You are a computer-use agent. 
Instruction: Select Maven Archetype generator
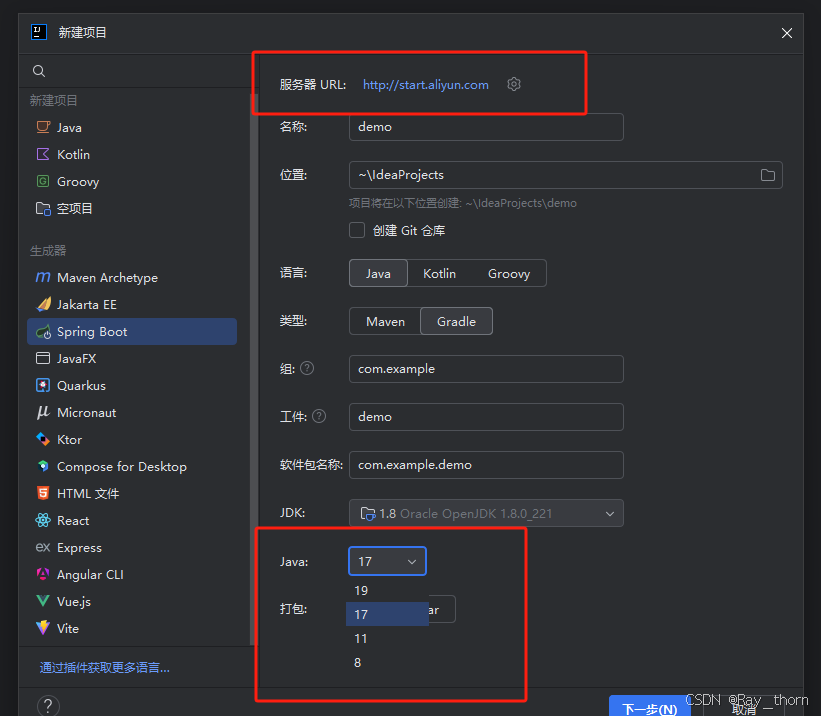click(x=132, y=278)
